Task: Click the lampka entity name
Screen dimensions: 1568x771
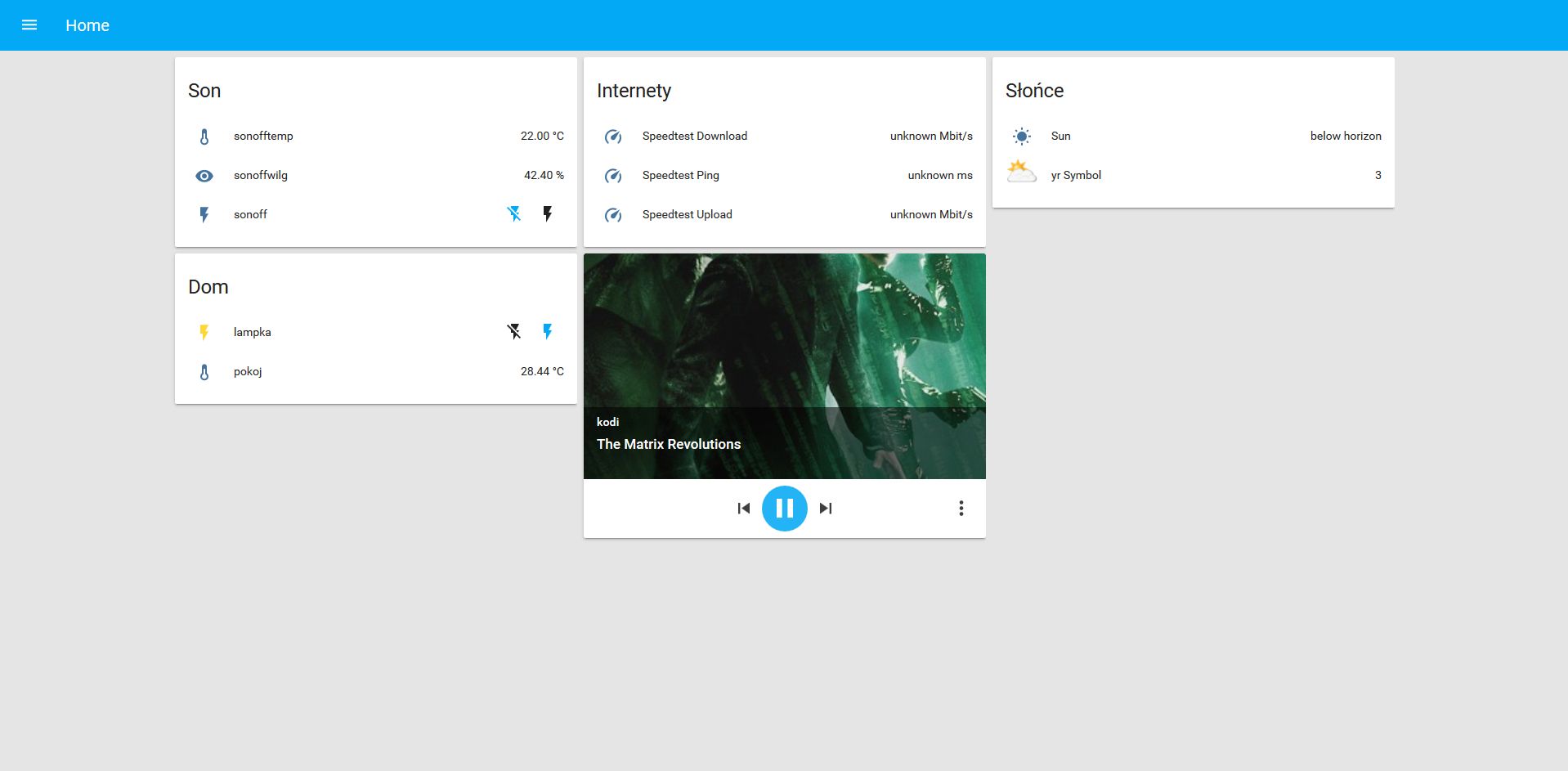Action: [x=252, y=332]
